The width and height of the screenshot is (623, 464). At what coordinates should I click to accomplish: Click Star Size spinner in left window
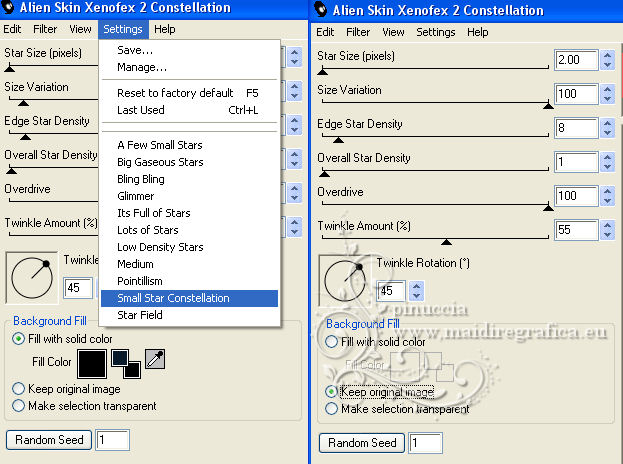coord(294,57)
